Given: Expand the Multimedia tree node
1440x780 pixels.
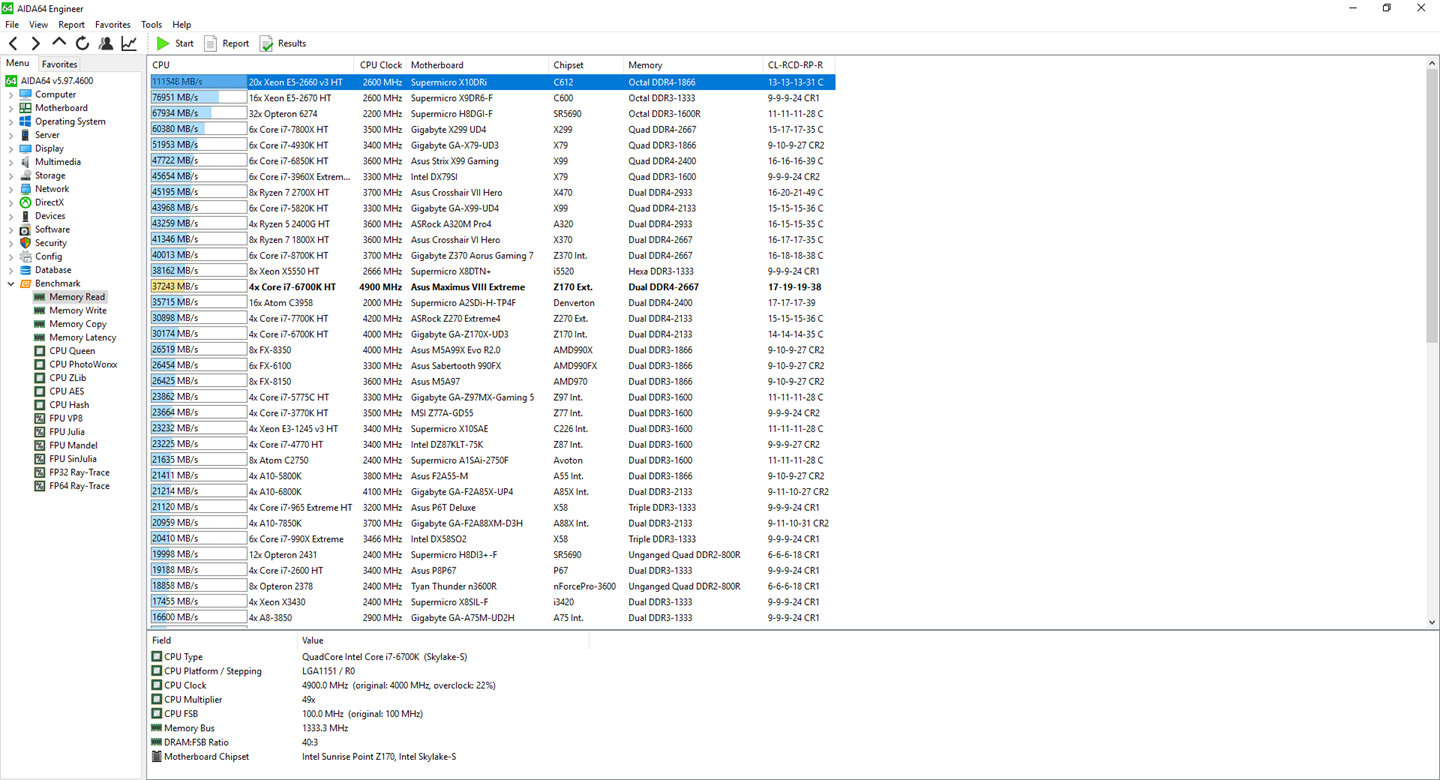Looking at the screenshot, I should [11, 162].
